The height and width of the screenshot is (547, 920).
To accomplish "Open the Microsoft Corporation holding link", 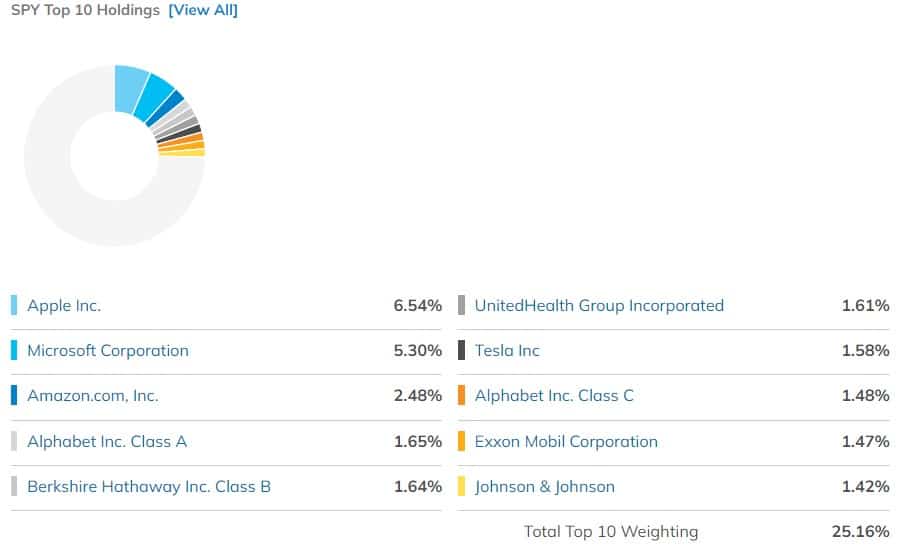I will coord(108,350).
